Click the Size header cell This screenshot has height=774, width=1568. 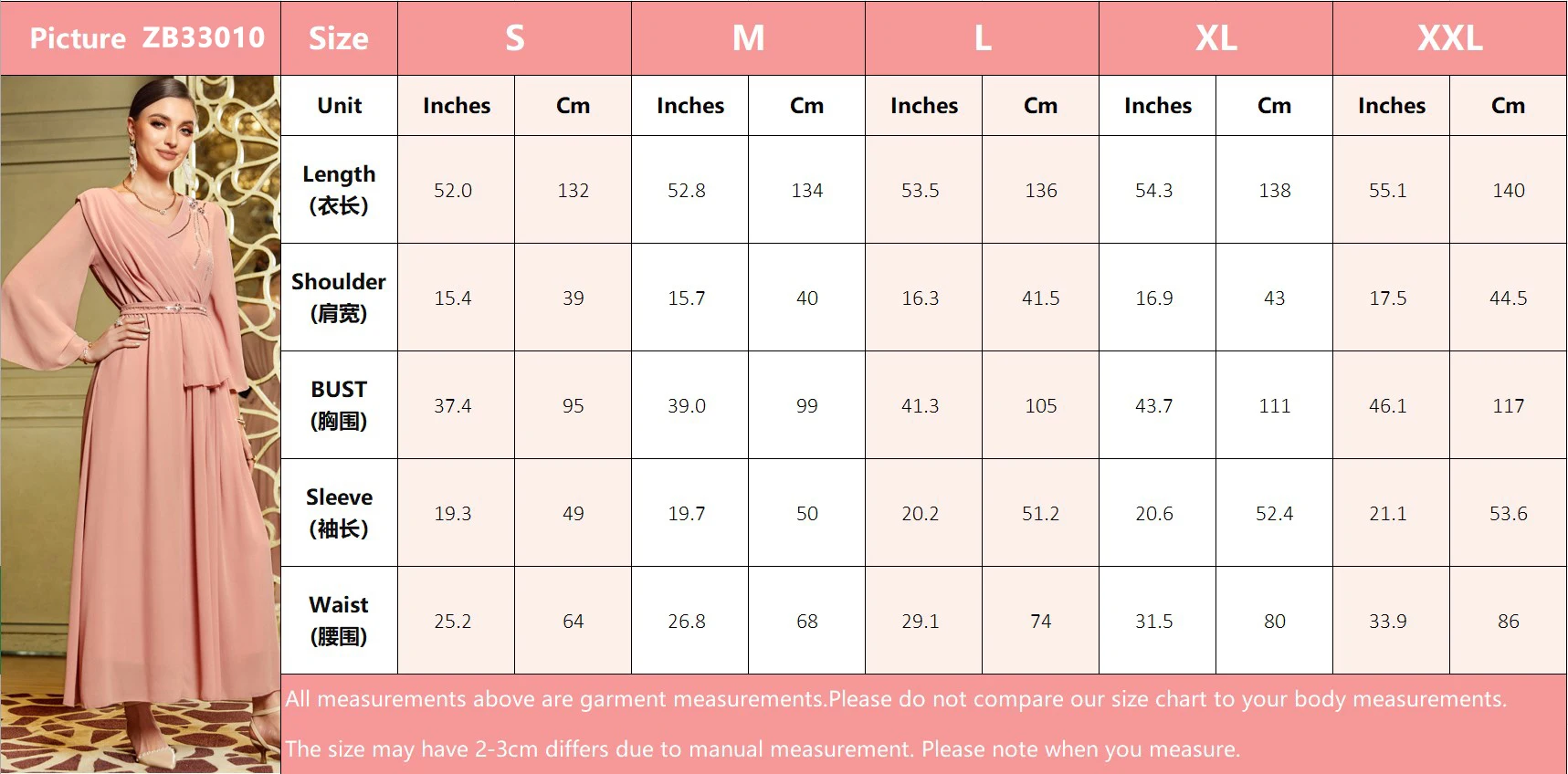[339, 37]
